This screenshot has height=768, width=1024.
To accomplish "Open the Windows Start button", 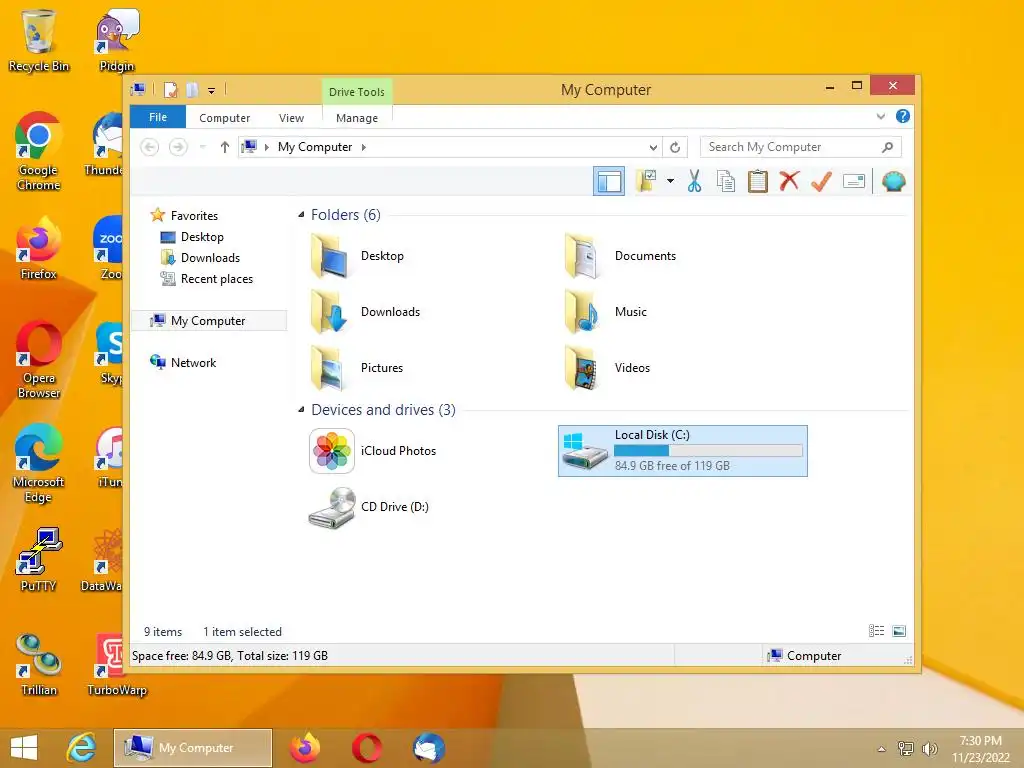I will (x=24, y=748).
